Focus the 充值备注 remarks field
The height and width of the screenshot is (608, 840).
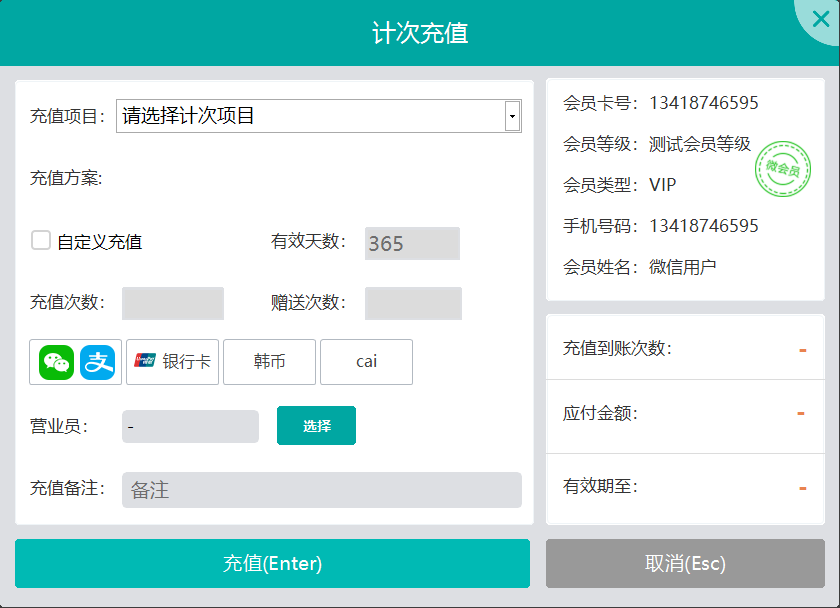321,490
